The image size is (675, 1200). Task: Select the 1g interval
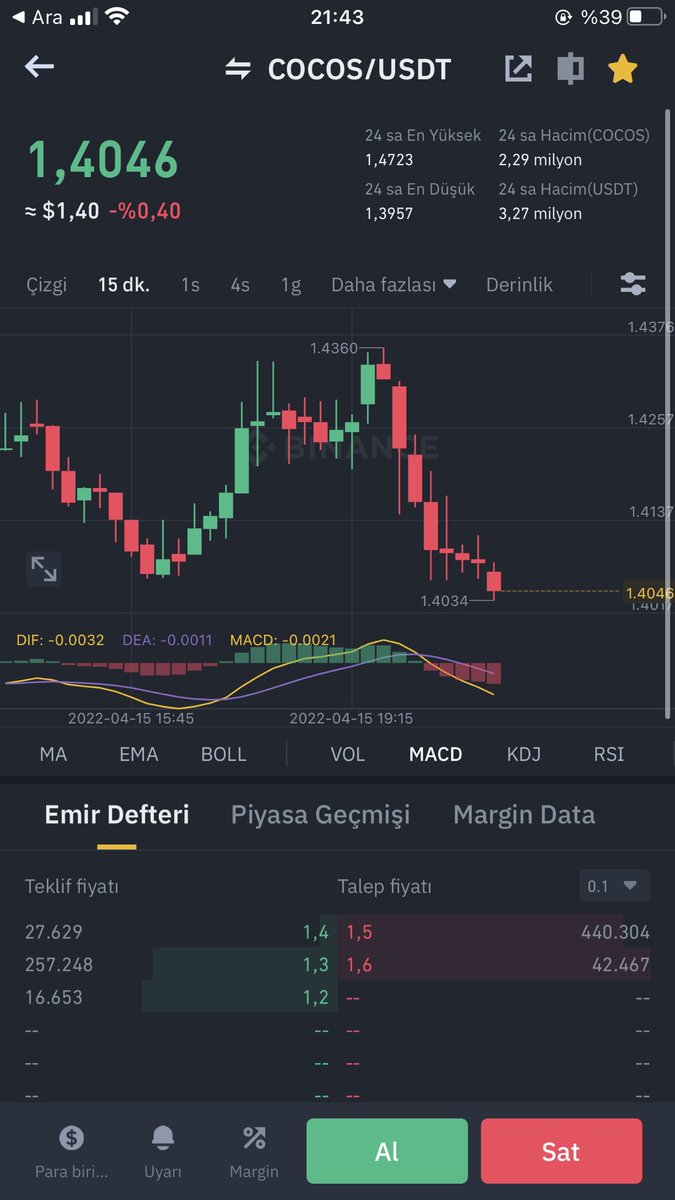click(x=291, y=285)
